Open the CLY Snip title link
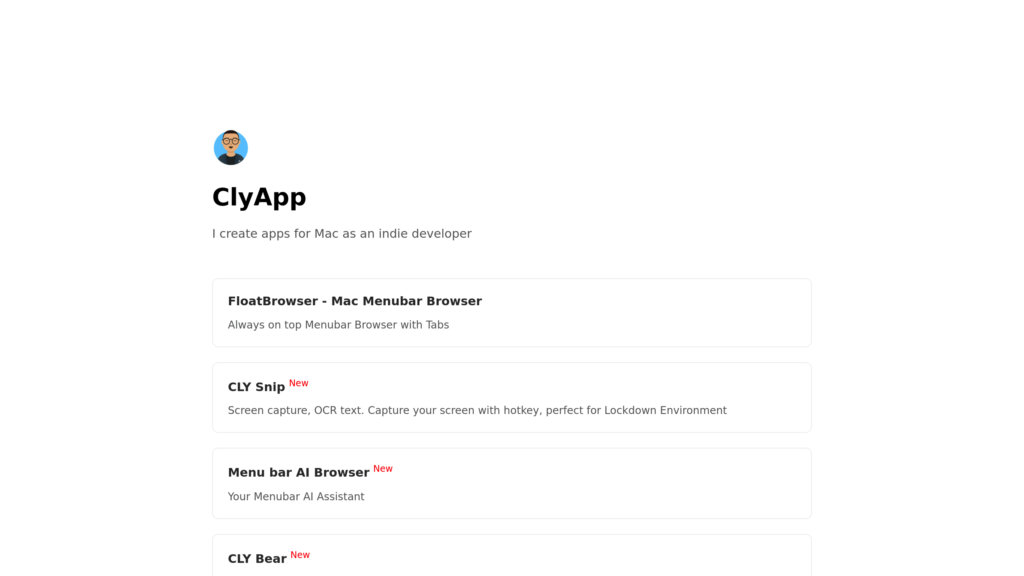The height and width of the screenshot is (576, 1024). 256,387
